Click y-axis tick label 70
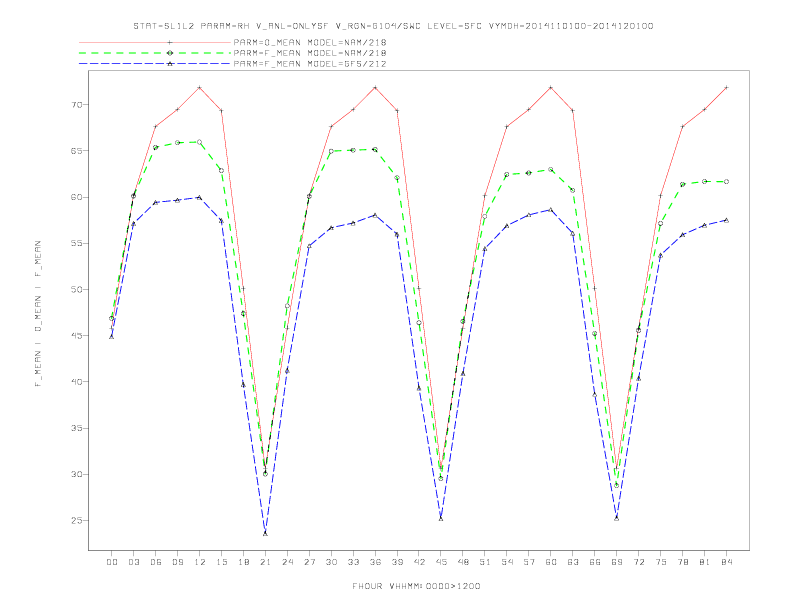 (77, 105)
